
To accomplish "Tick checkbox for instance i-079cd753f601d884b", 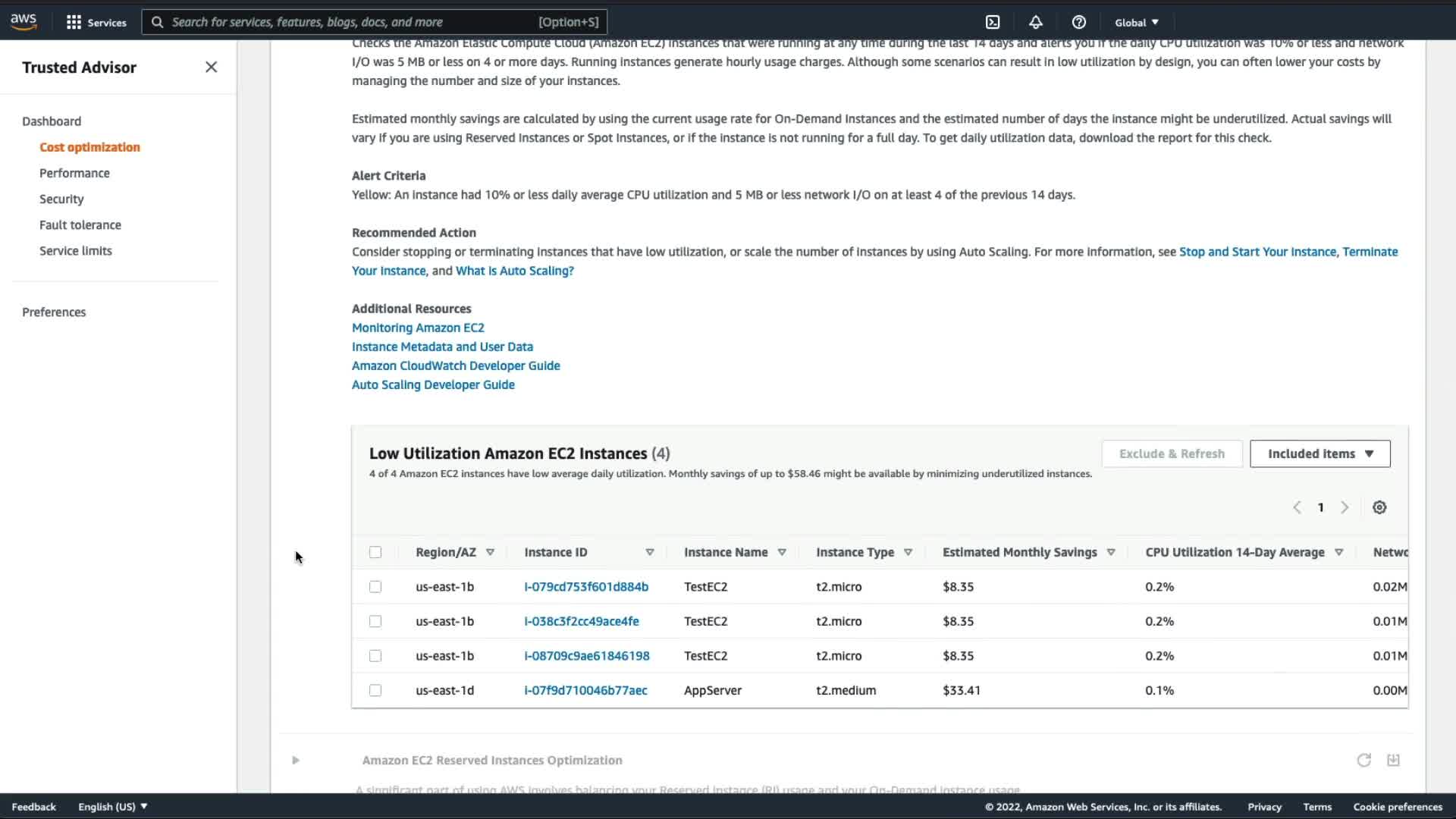I will 375,587.
